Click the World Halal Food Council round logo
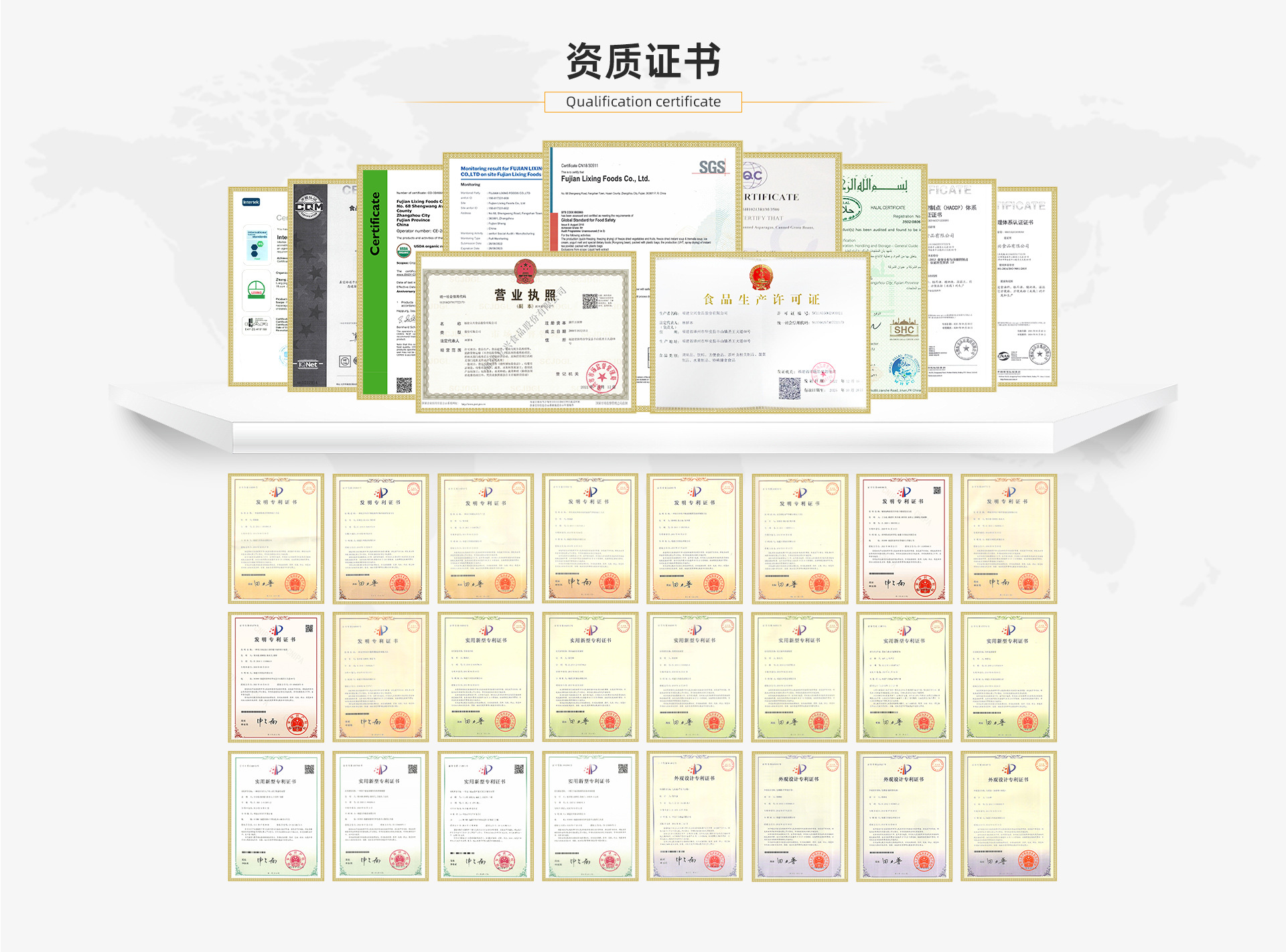This screenshot has width=1286, height=952. 904,369
